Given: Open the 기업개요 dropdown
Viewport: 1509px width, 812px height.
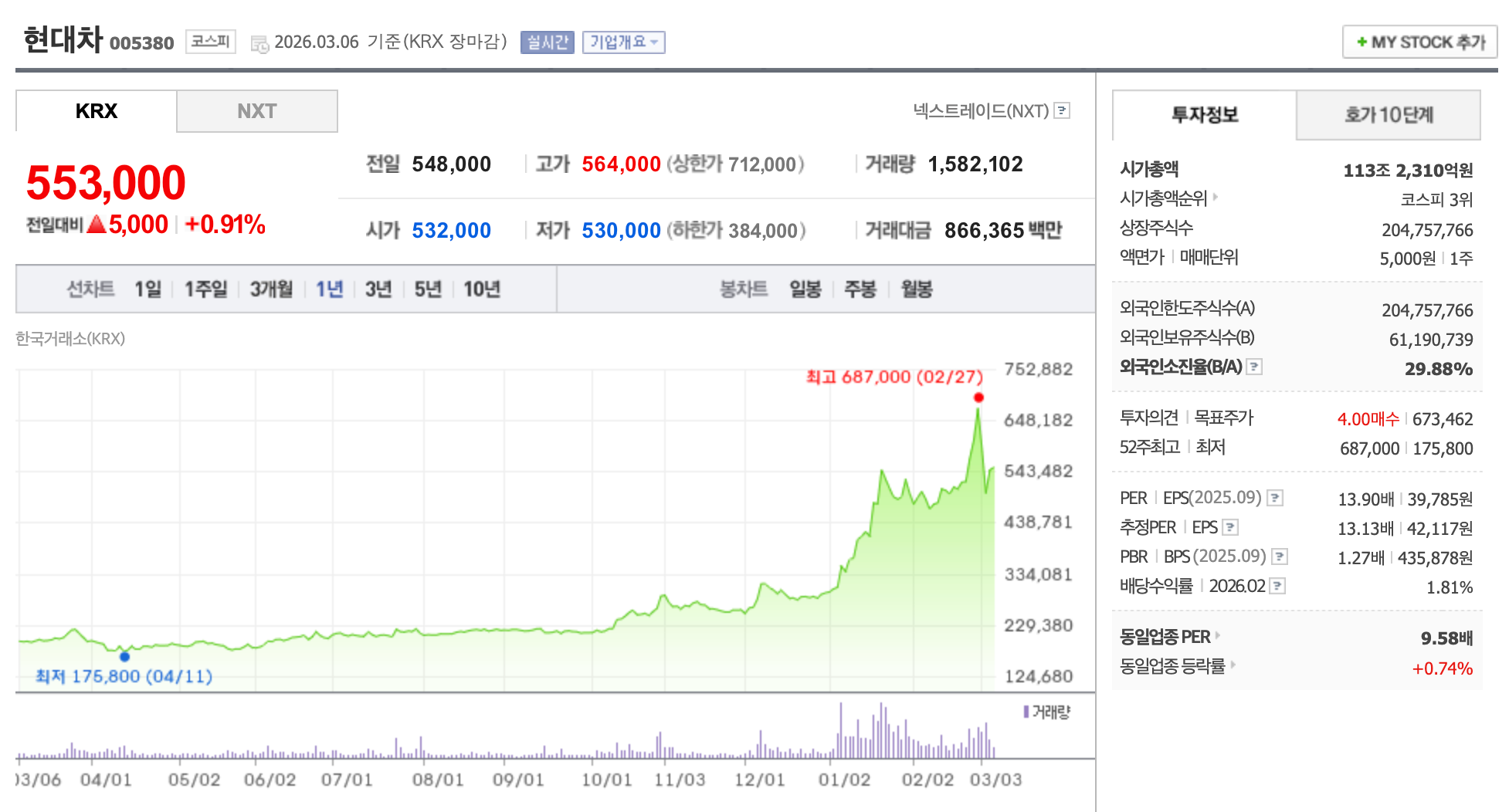Looking at the screenshot, I should coord(624,42).
